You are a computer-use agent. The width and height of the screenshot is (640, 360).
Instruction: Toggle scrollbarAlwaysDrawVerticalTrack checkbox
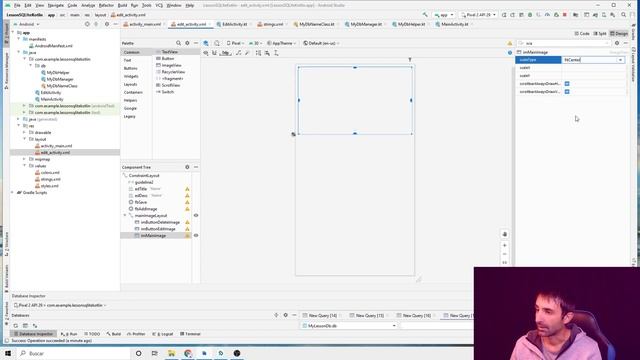coord(567,92)
